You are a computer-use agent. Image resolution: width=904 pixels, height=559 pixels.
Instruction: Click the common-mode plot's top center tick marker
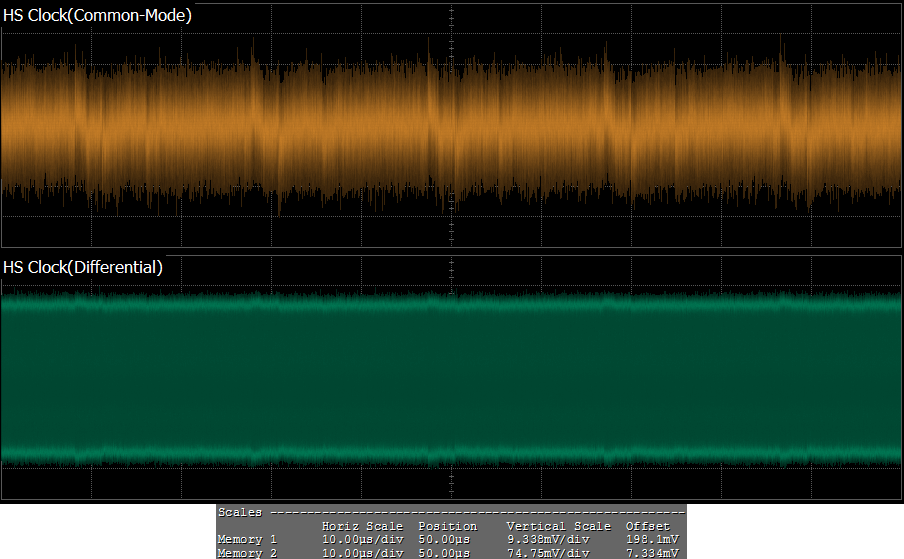(x=452, y=12)
